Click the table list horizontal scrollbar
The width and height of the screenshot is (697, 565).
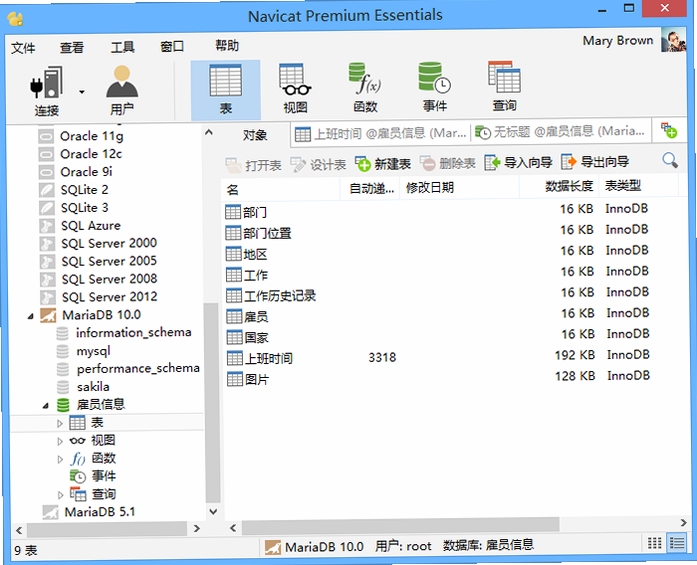(x=400, y=525)
